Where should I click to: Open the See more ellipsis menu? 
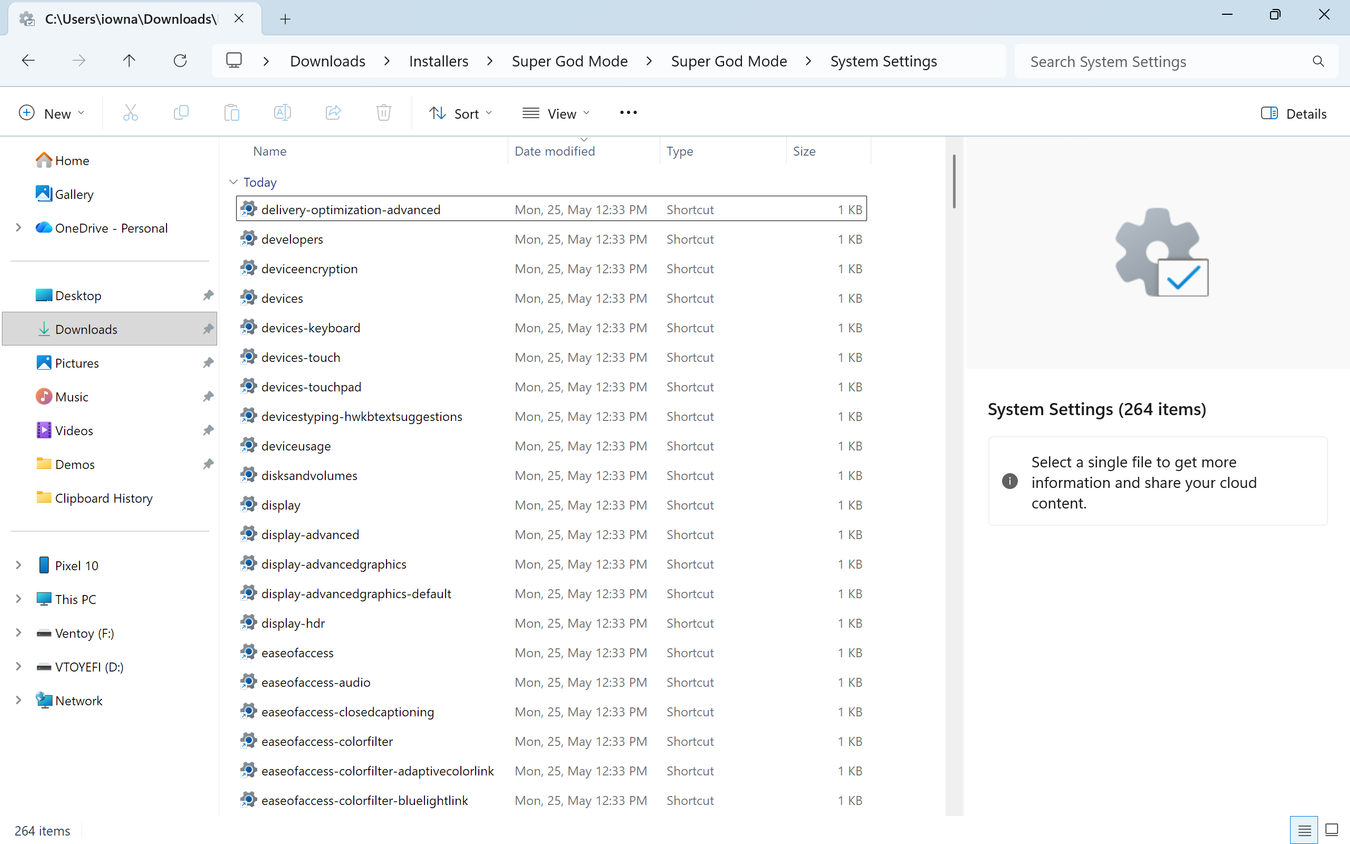tap(628, 113)
